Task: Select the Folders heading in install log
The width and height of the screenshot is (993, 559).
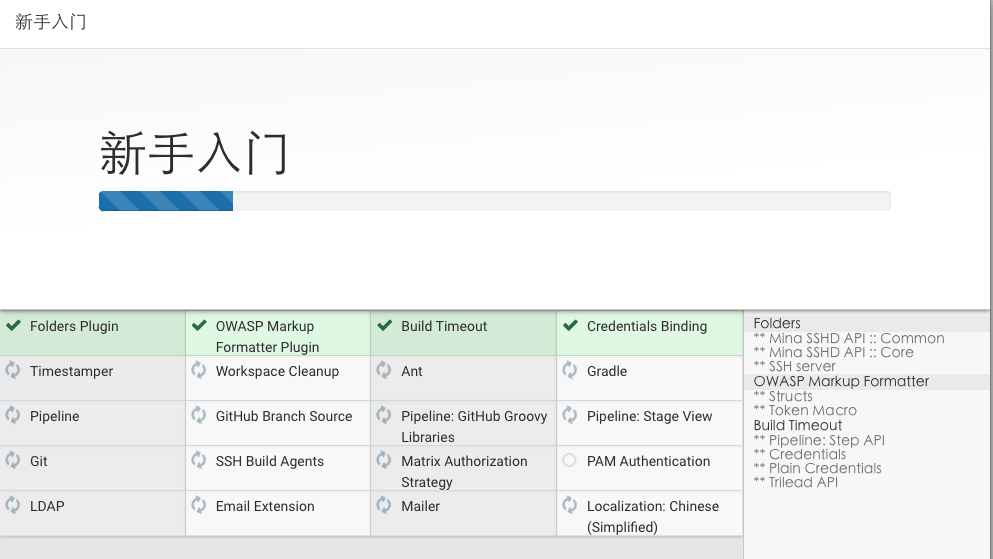Action: pos(777,323)
